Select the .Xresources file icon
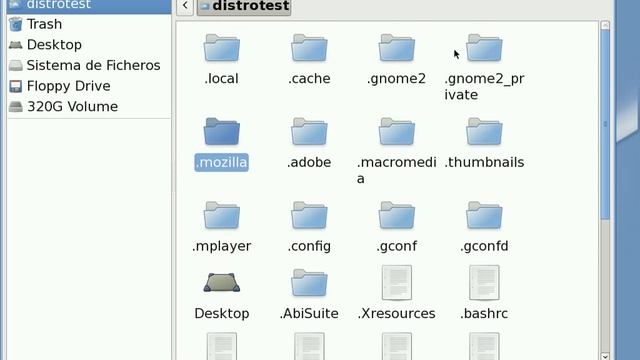 [x=397, y=282]
